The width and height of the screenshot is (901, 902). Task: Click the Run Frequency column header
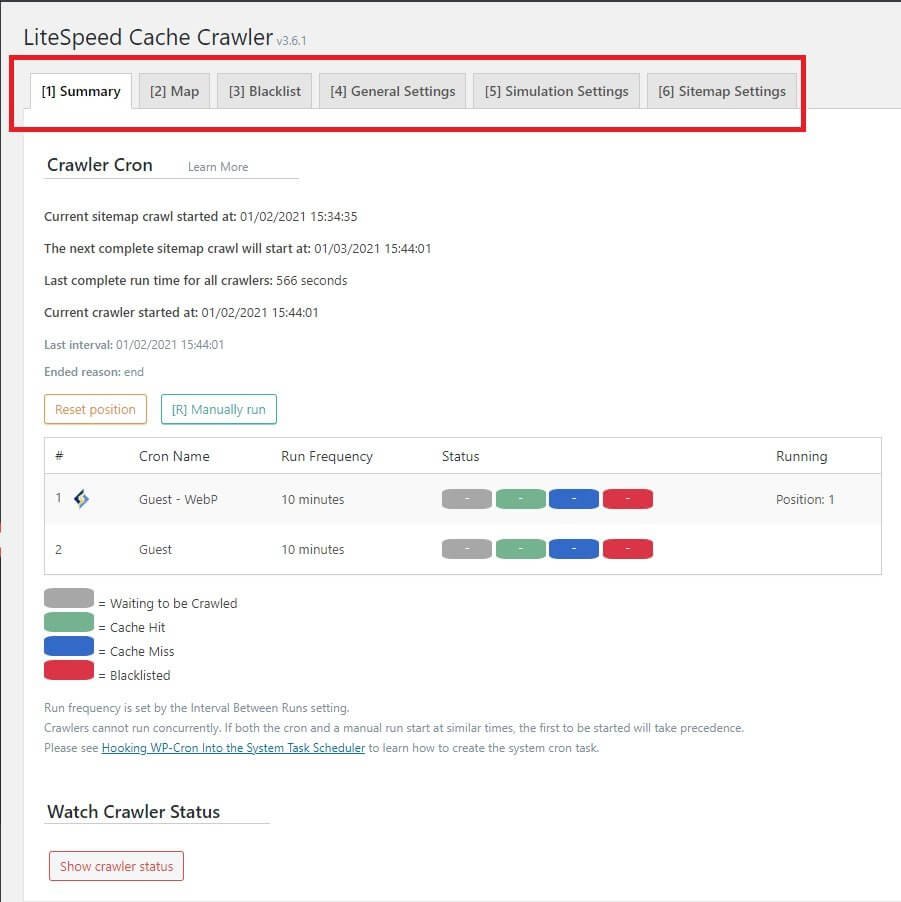pos(327,456)
